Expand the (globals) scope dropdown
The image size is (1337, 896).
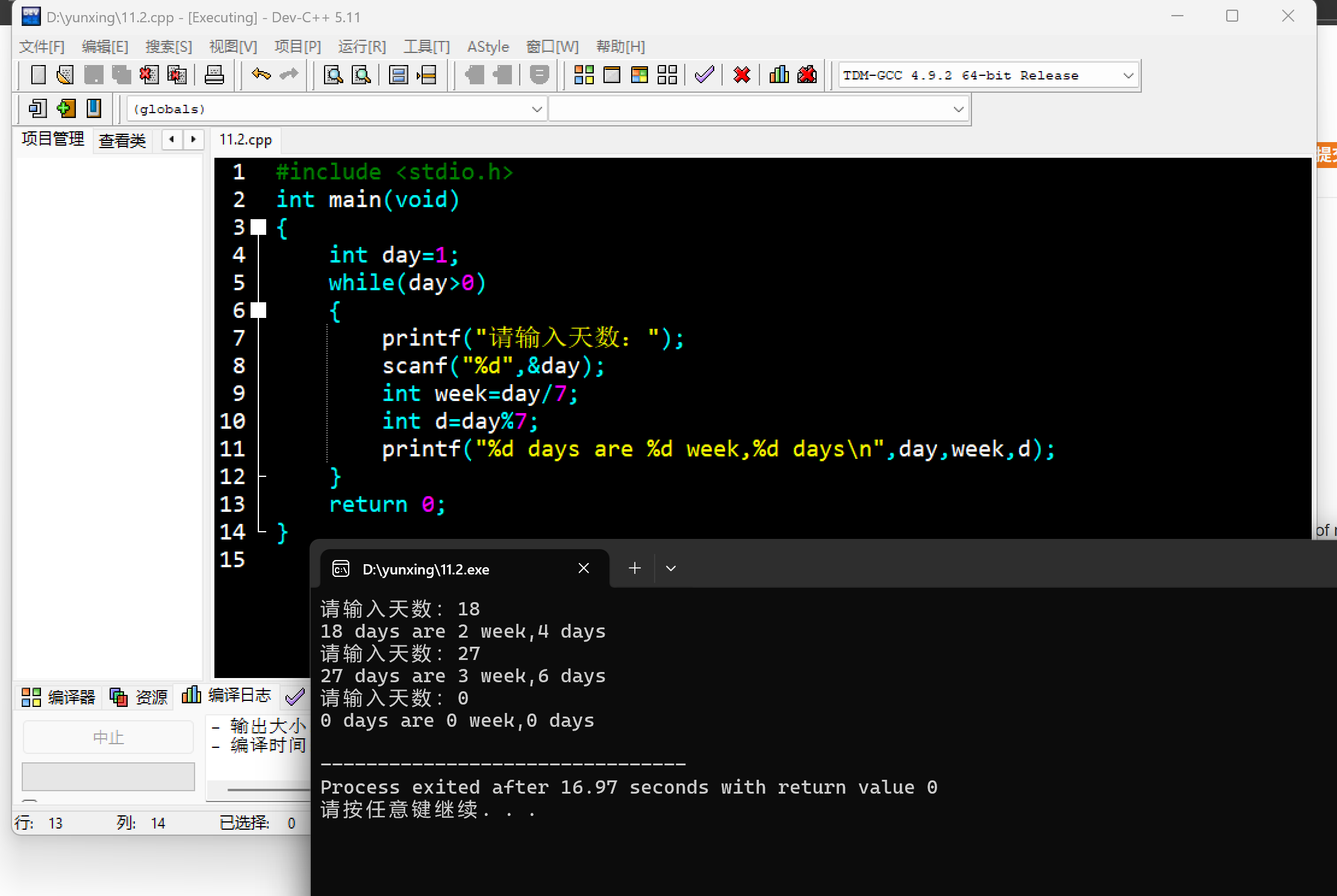[x=536, y=110]
